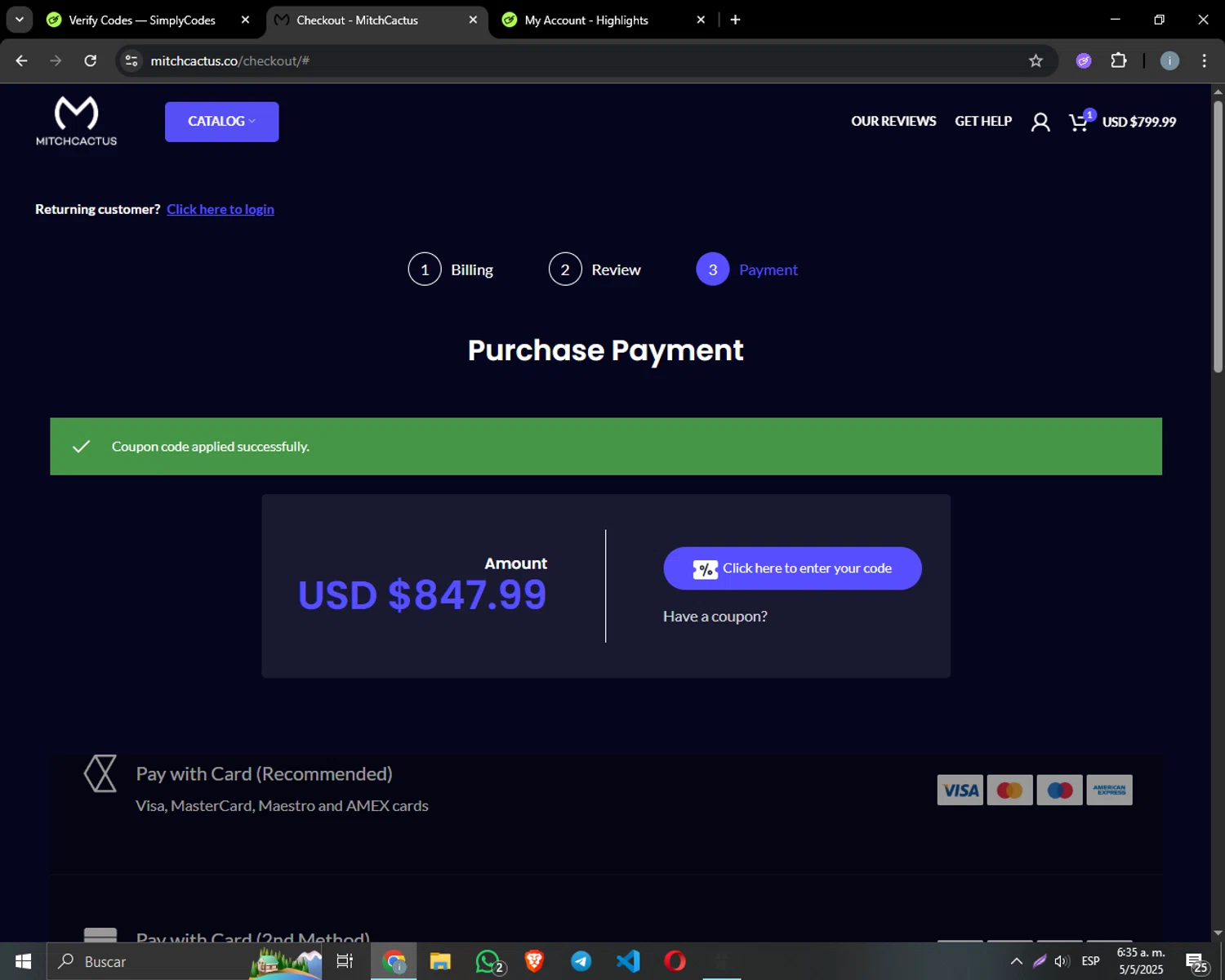Viewport: 1225px width, 980px height.
Task: Open Visual Studio Code from the taskbar
Action: (x=628, y=961)
